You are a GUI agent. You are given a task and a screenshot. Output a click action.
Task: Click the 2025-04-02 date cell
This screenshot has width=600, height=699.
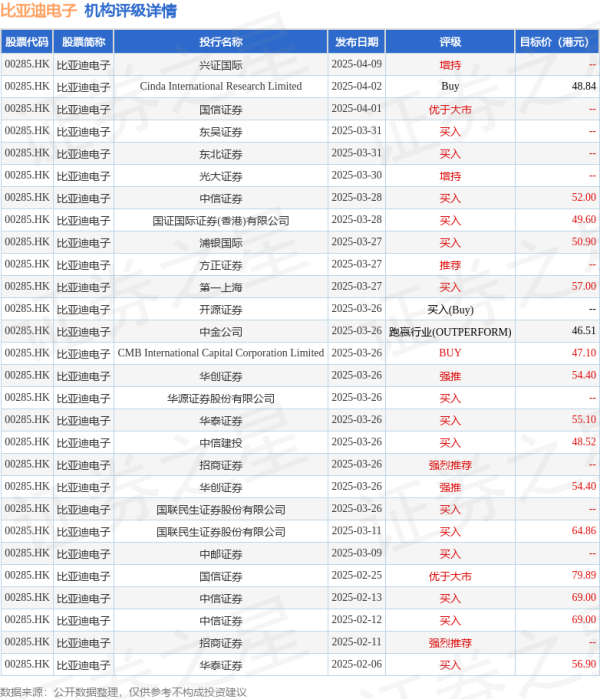(x=357, y=86)
